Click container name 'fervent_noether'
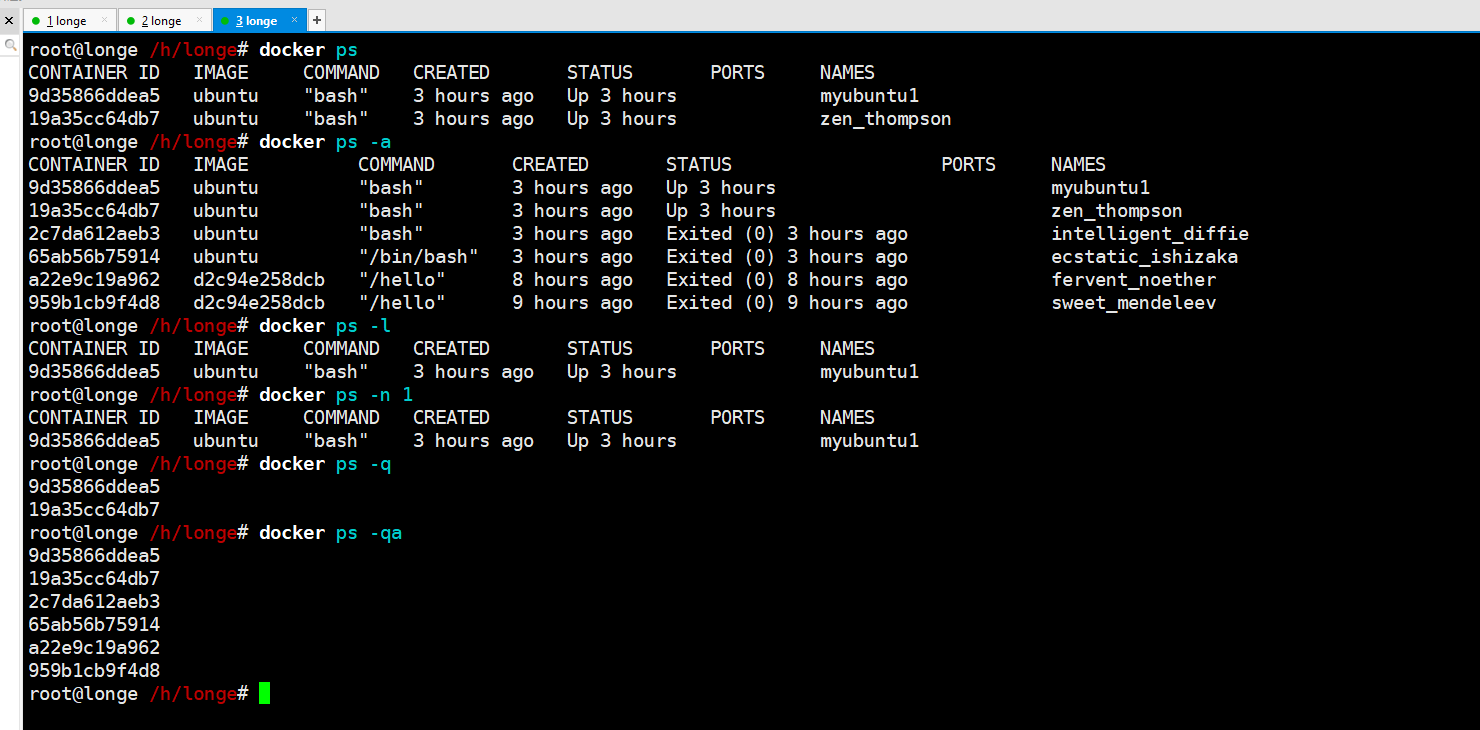Screen dimensions: 1480x730 coord(1134,280)
